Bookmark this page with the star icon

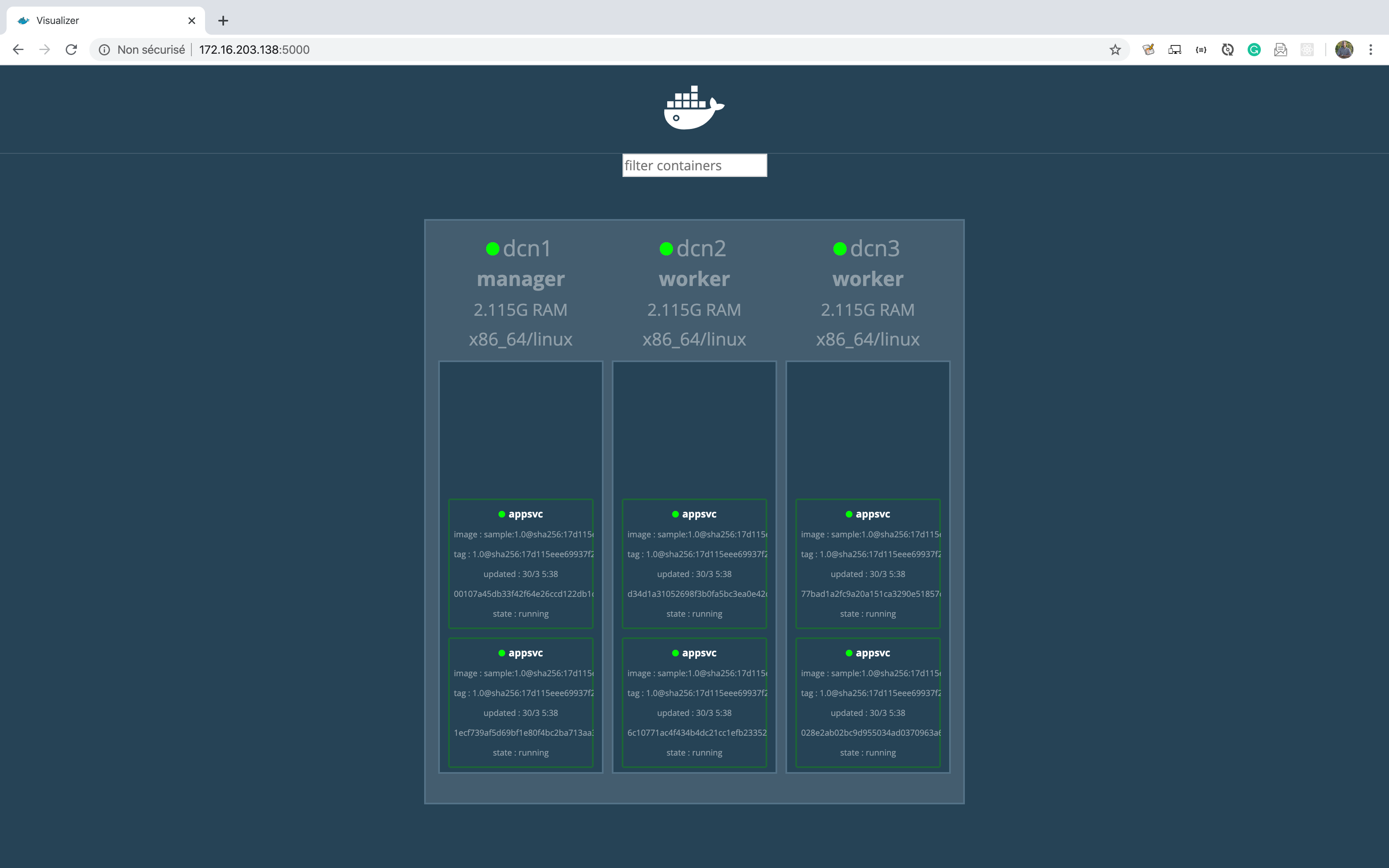(1115, 50)
